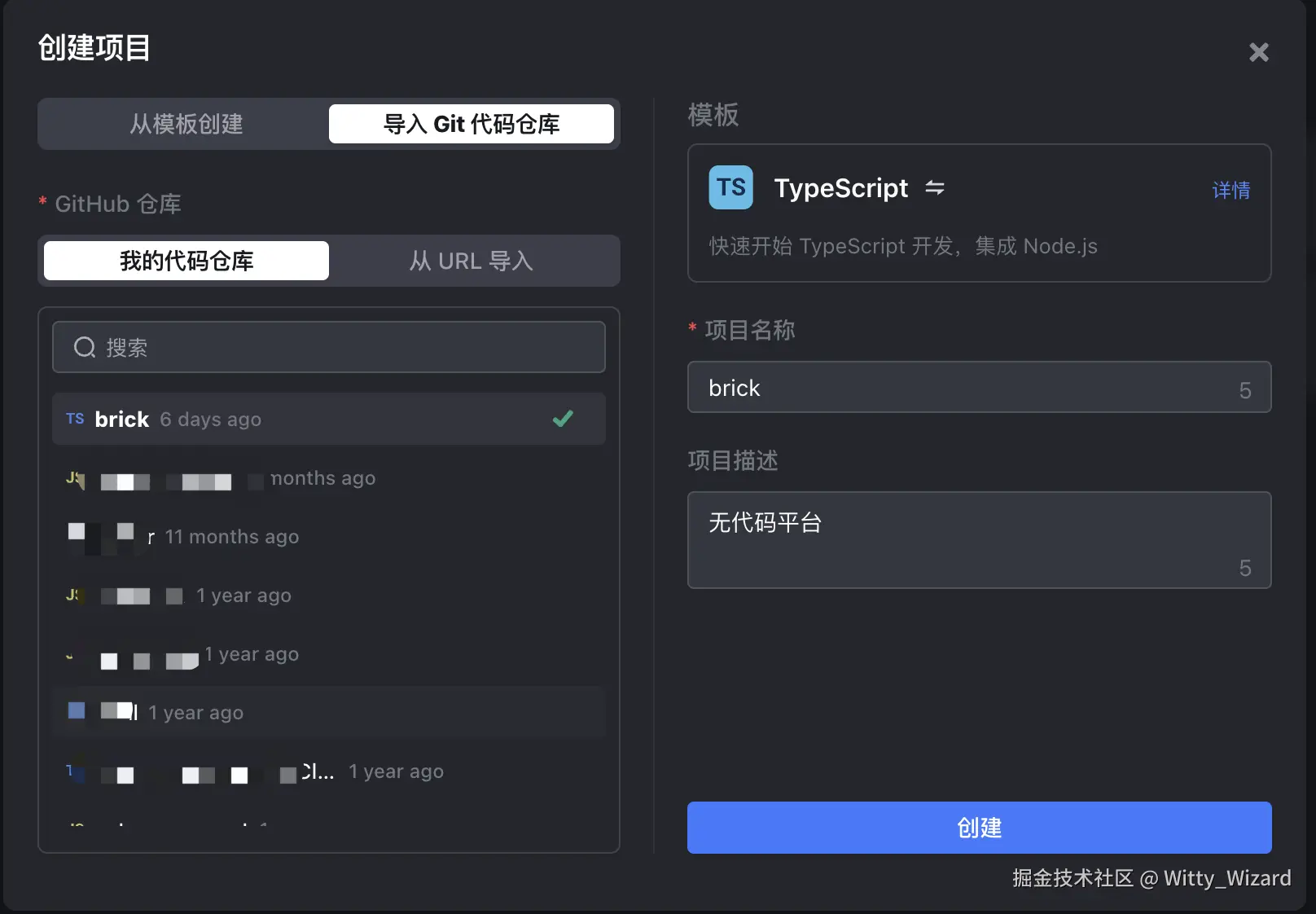Screen dimensions: 1316x914
Task: Close the create project dialog
Action: pos(1258,52)
